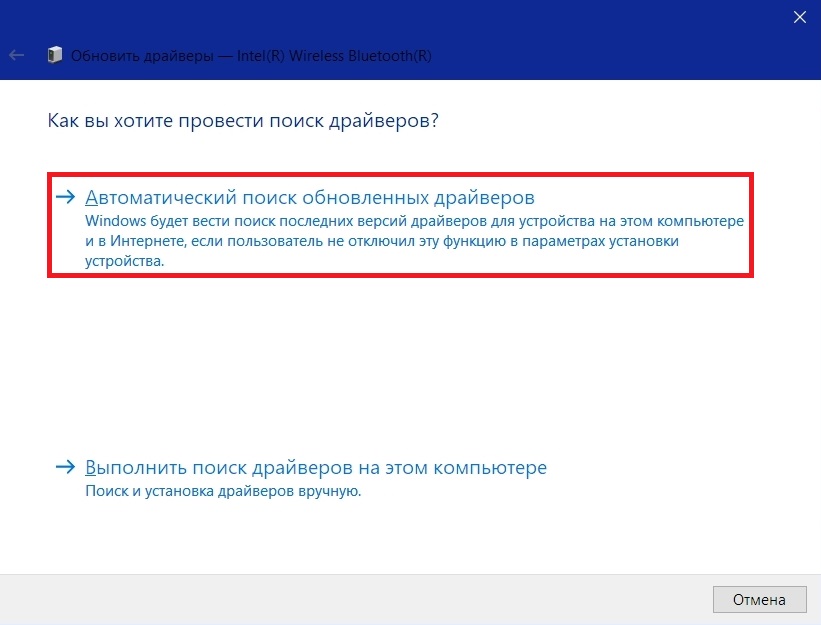Viewport: 821px width, 625px height.
Task: Close the driver update dialog
Action: 800,17
